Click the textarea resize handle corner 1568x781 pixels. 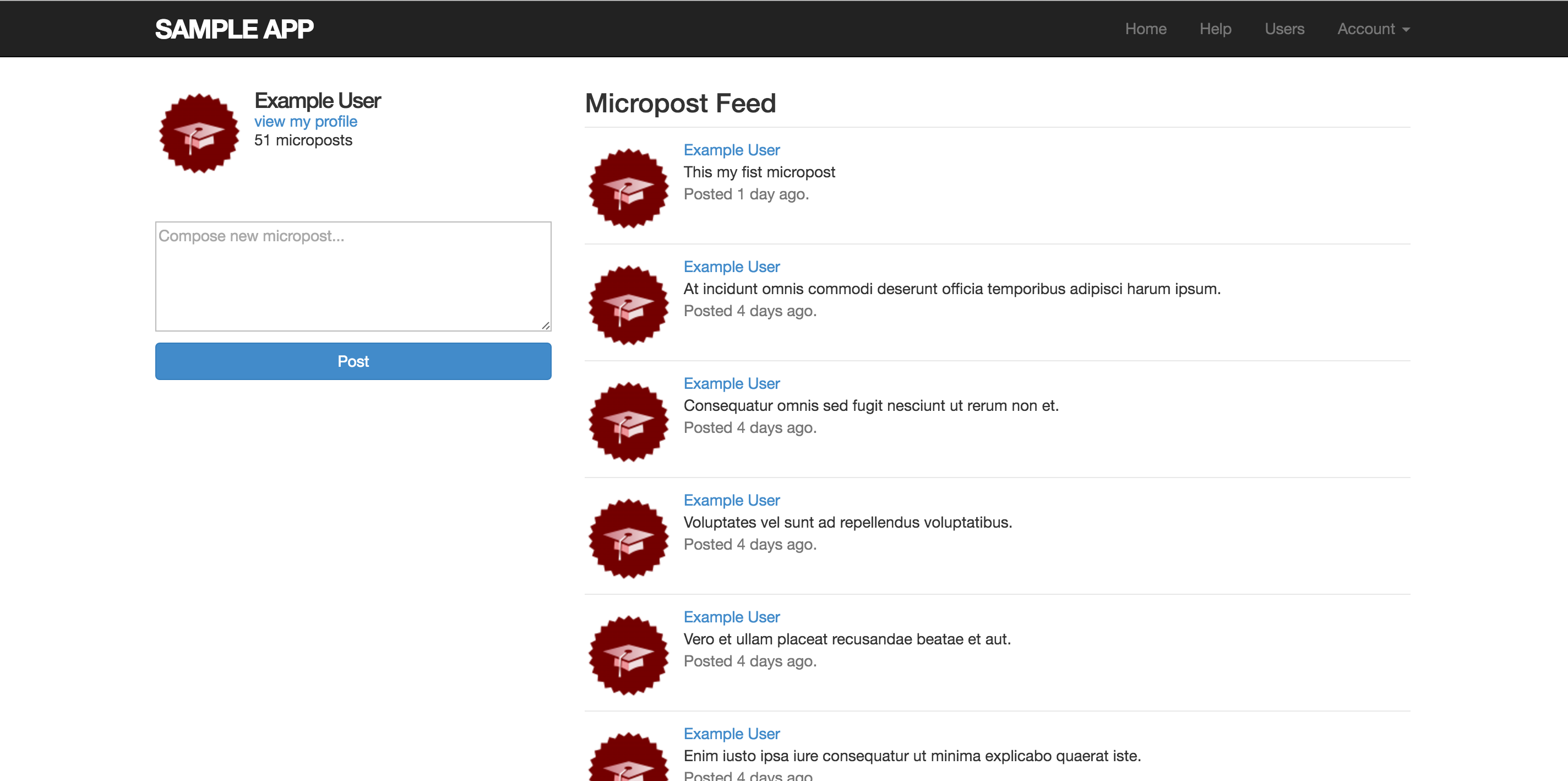546,326
